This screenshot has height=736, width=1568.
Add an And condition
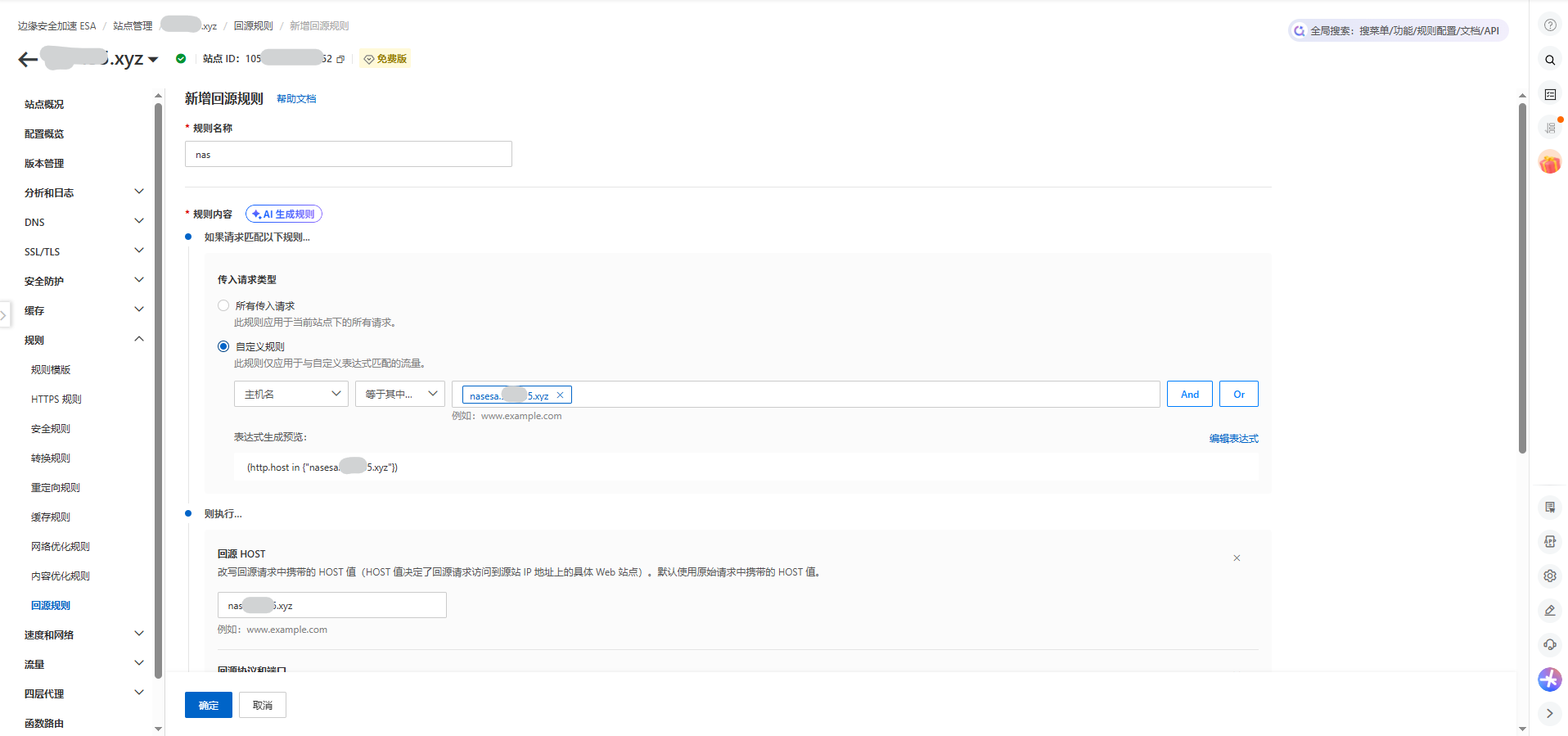coord(1190,394)
